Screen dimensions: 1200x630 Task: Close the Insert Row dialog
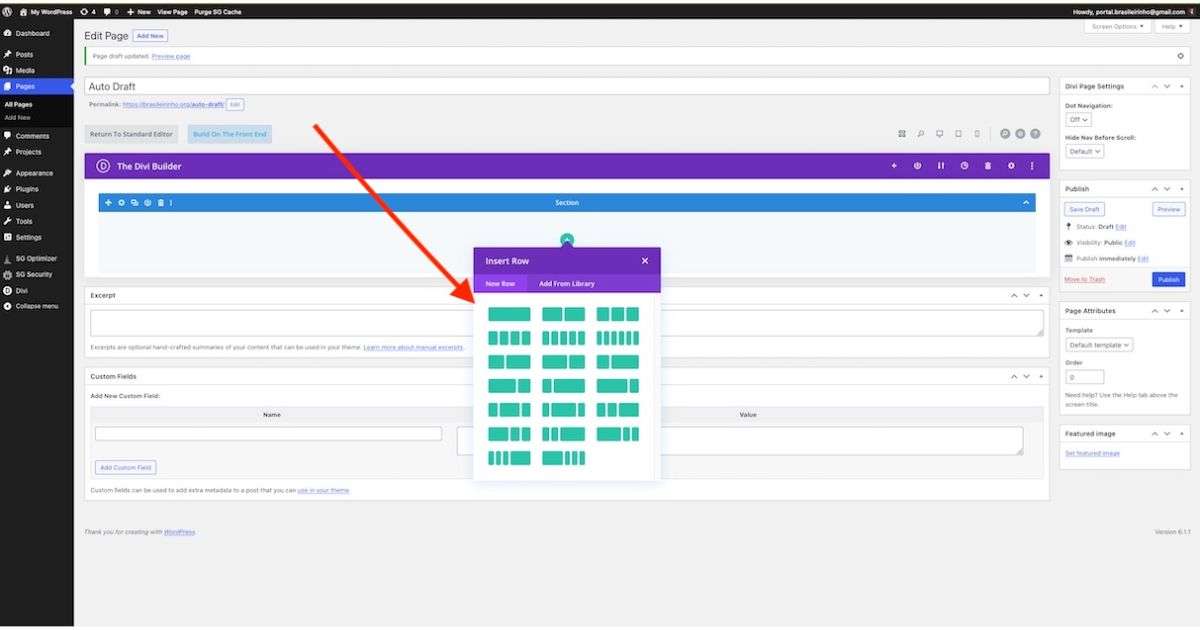click(645, 261)
